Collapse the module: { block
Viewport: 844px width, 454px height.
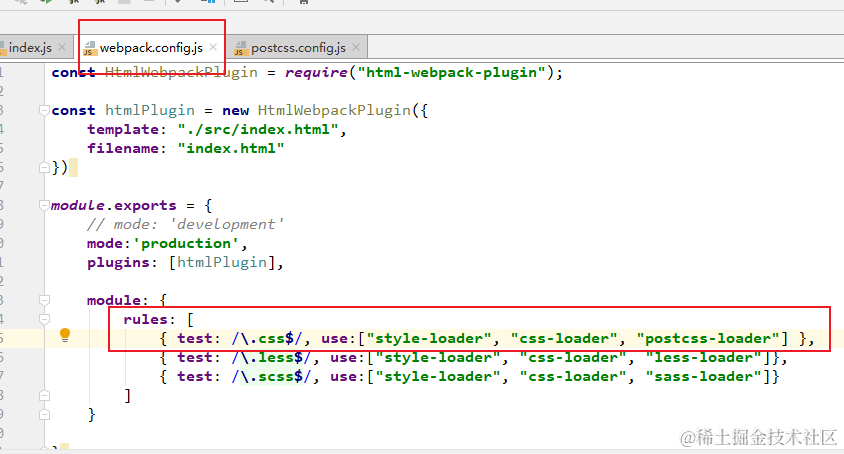44,300
